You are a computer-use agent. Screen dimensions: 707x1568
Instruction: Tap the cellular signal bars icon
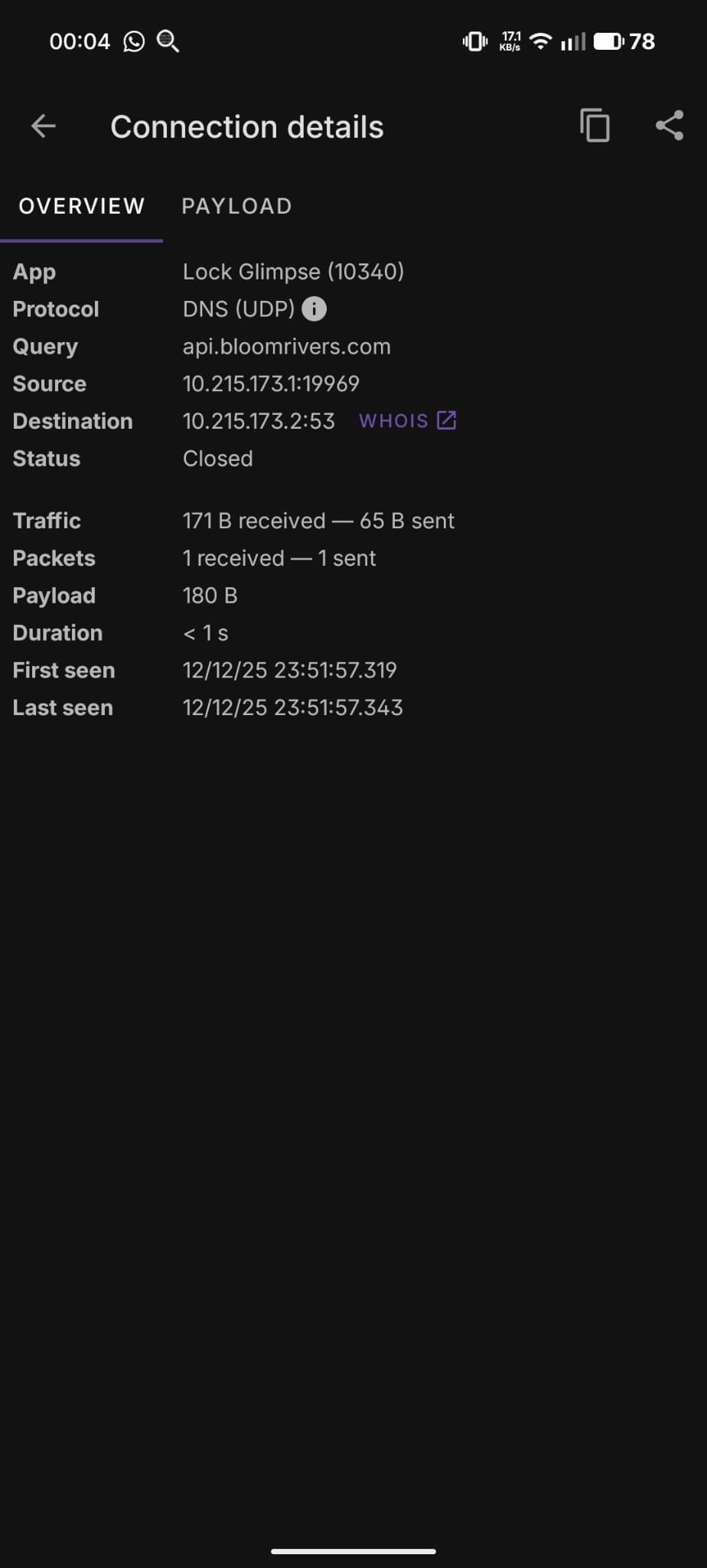point(573,41)
